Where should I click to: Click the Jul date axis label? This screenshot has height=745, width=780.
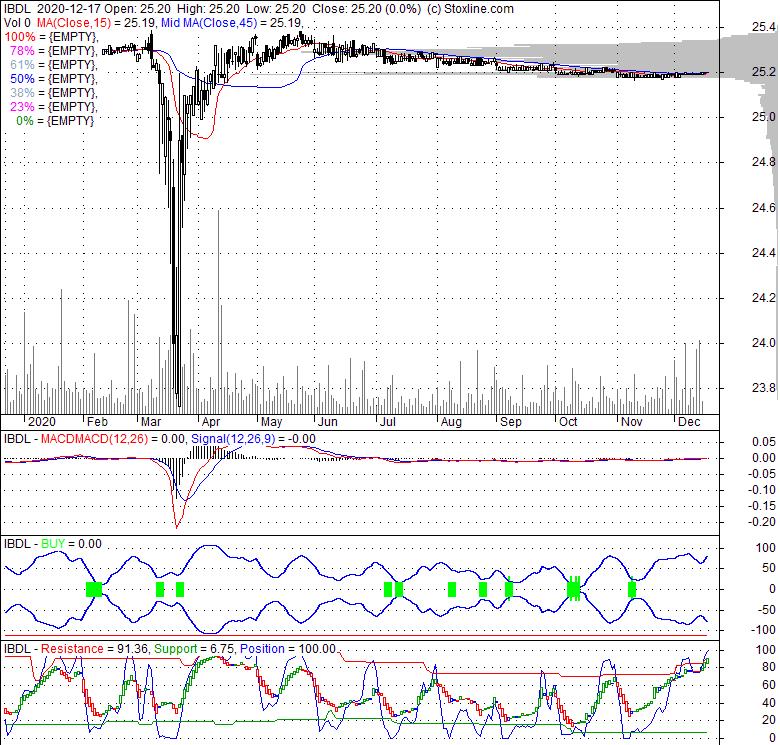(388, 422)
